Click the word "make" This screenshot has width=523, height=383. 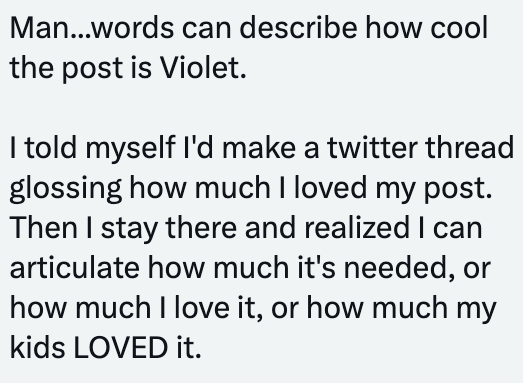tap(259, 147)
